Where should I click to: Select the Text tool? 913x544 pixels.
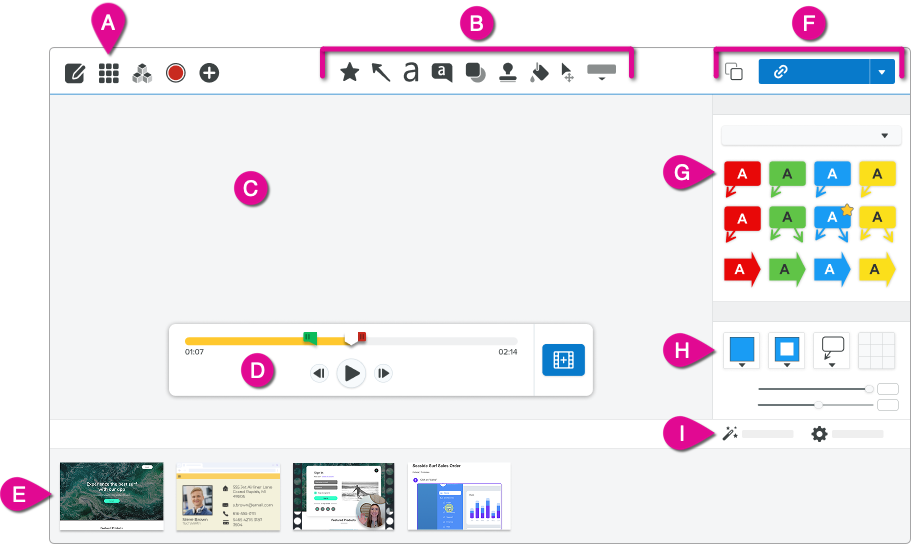pyautogui.click(x=411, y=72)
